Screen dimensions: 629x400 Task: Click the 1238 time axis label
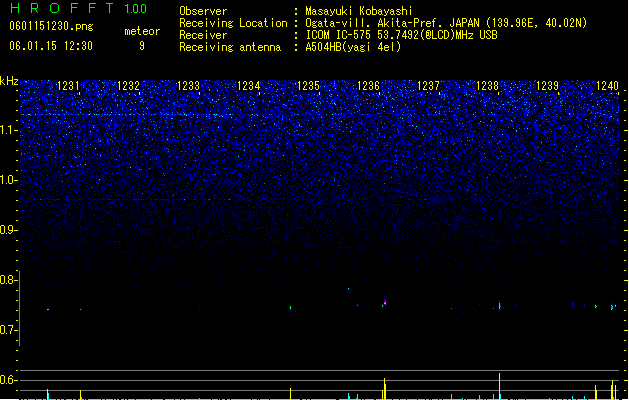(487, 86)
